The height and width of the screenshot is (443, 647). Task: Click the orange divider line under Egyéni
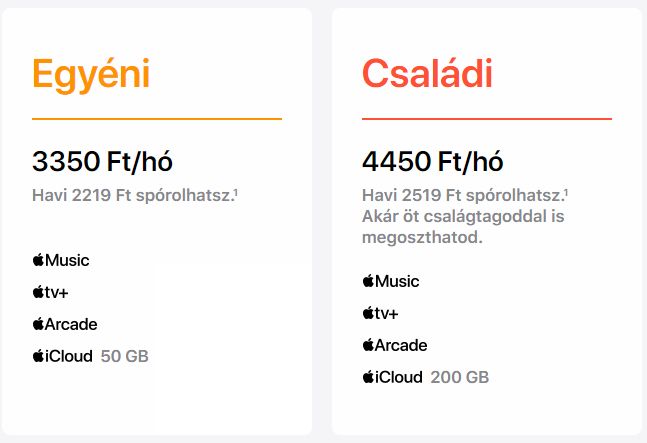[157, 119]
